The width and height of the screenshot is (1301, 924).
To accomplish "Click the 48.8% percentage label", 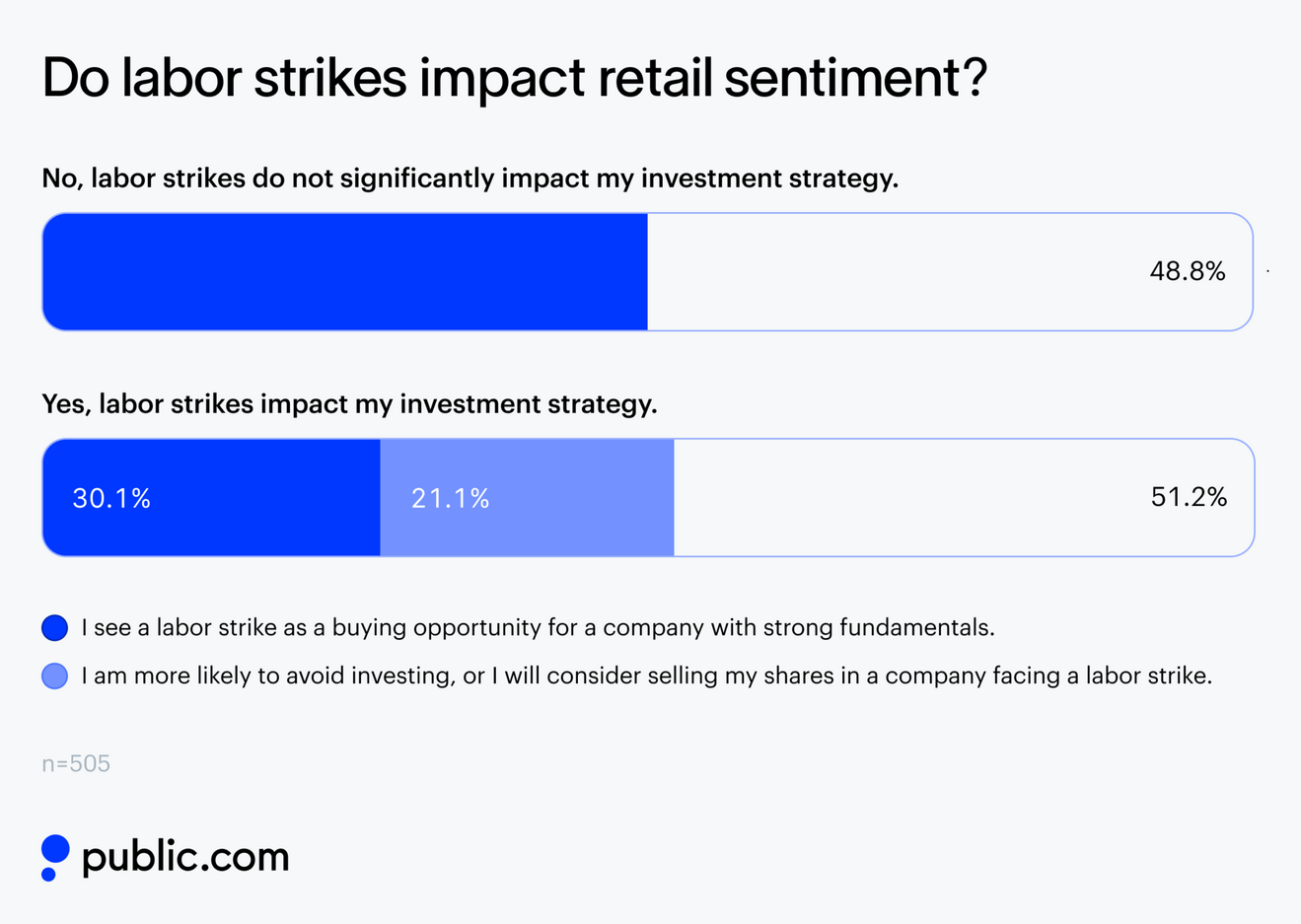I will coord(1188,271).
